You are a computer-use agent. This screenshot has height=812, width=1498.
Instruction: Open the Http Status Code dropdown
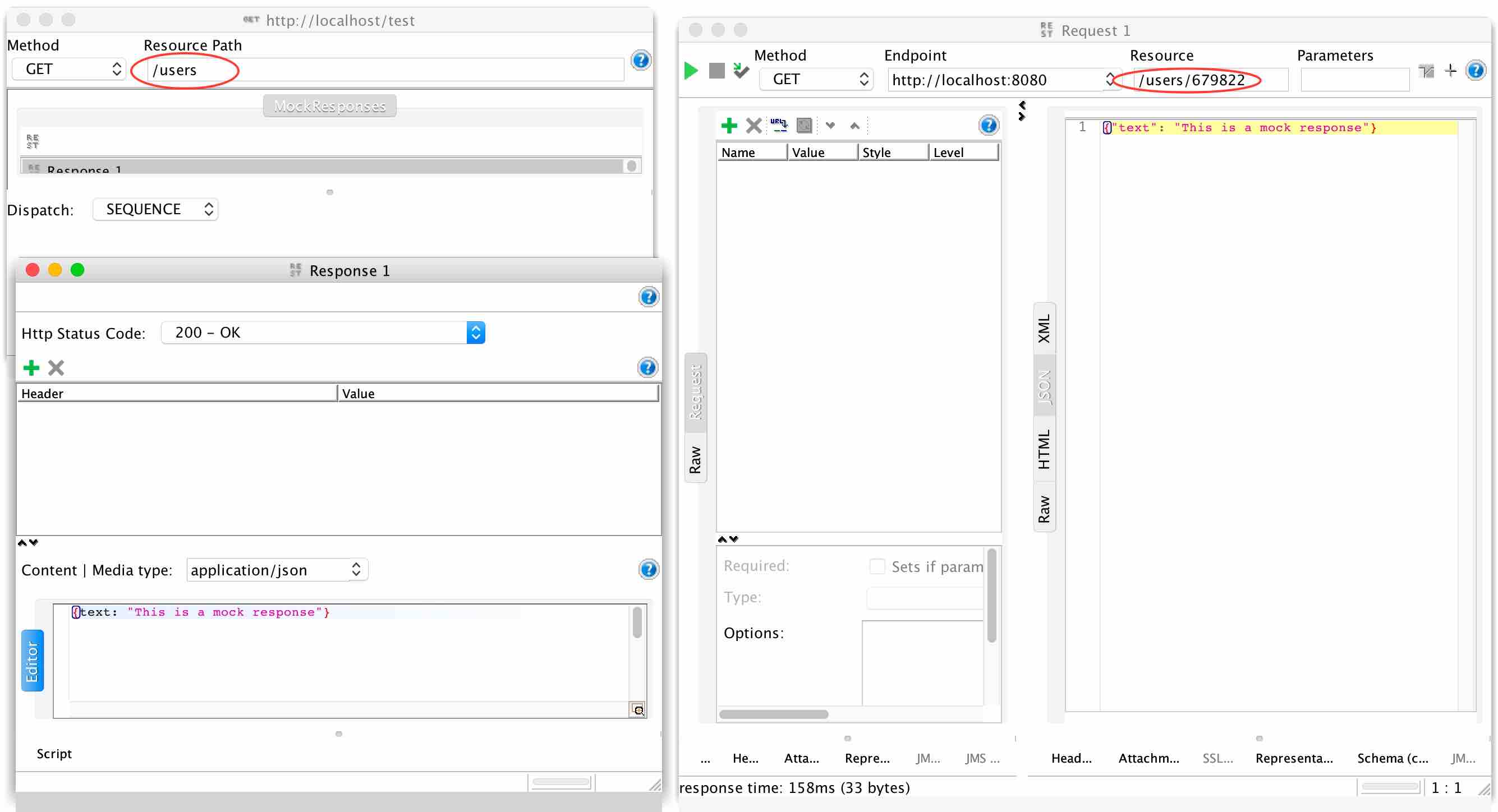point(323,333)
